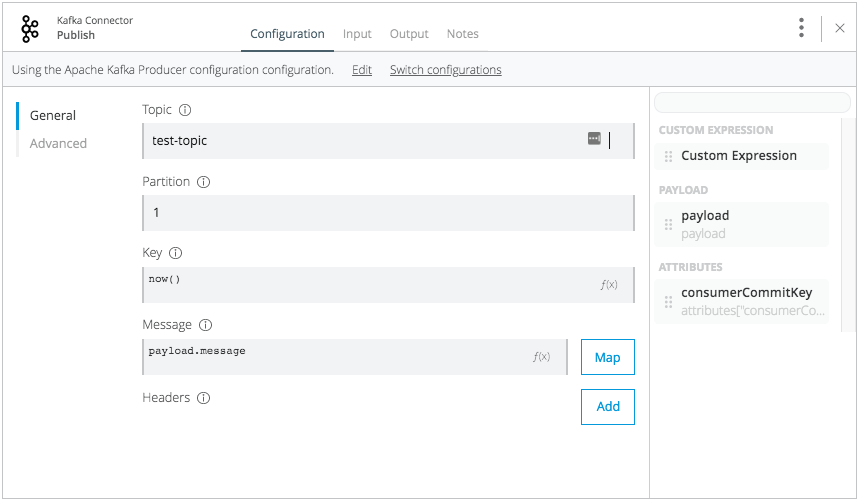Close the Kafka Publish panel
The image size is (858, 500).
click(840, 28)
